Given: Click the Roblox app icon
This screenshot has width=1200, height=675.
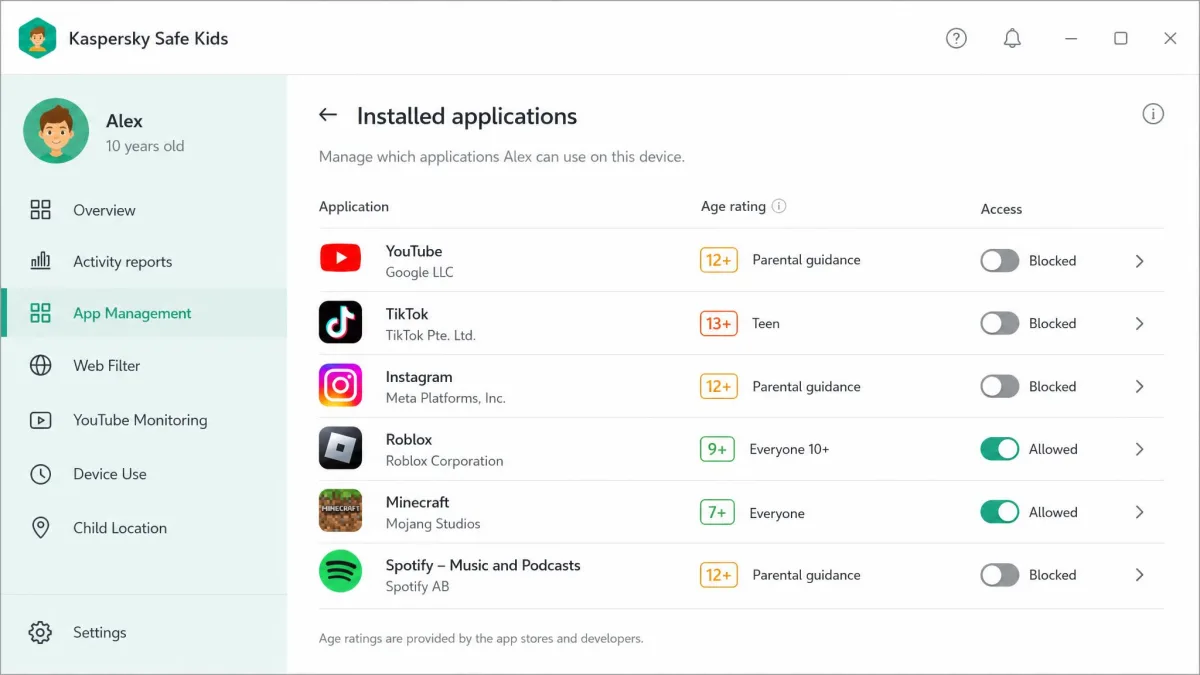Looking at the screenshot, I should pos(340,448).
